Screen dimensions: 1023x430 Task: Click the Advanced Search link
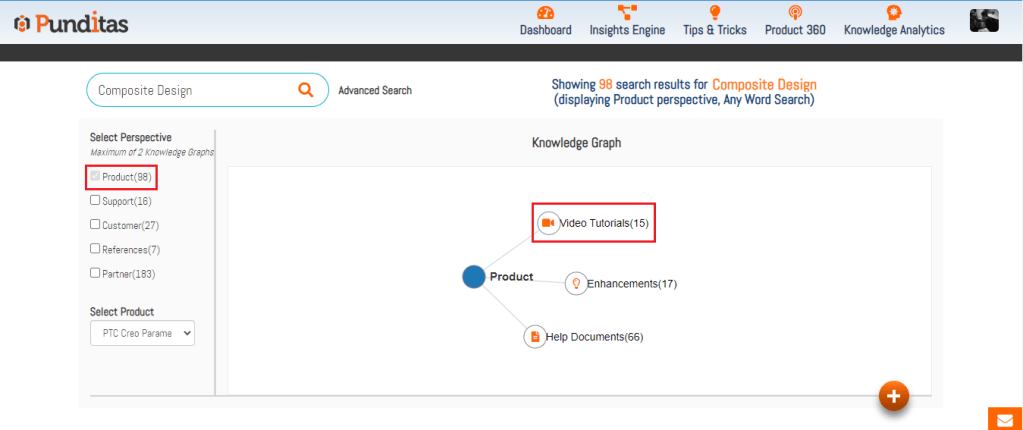pos(374,90)
